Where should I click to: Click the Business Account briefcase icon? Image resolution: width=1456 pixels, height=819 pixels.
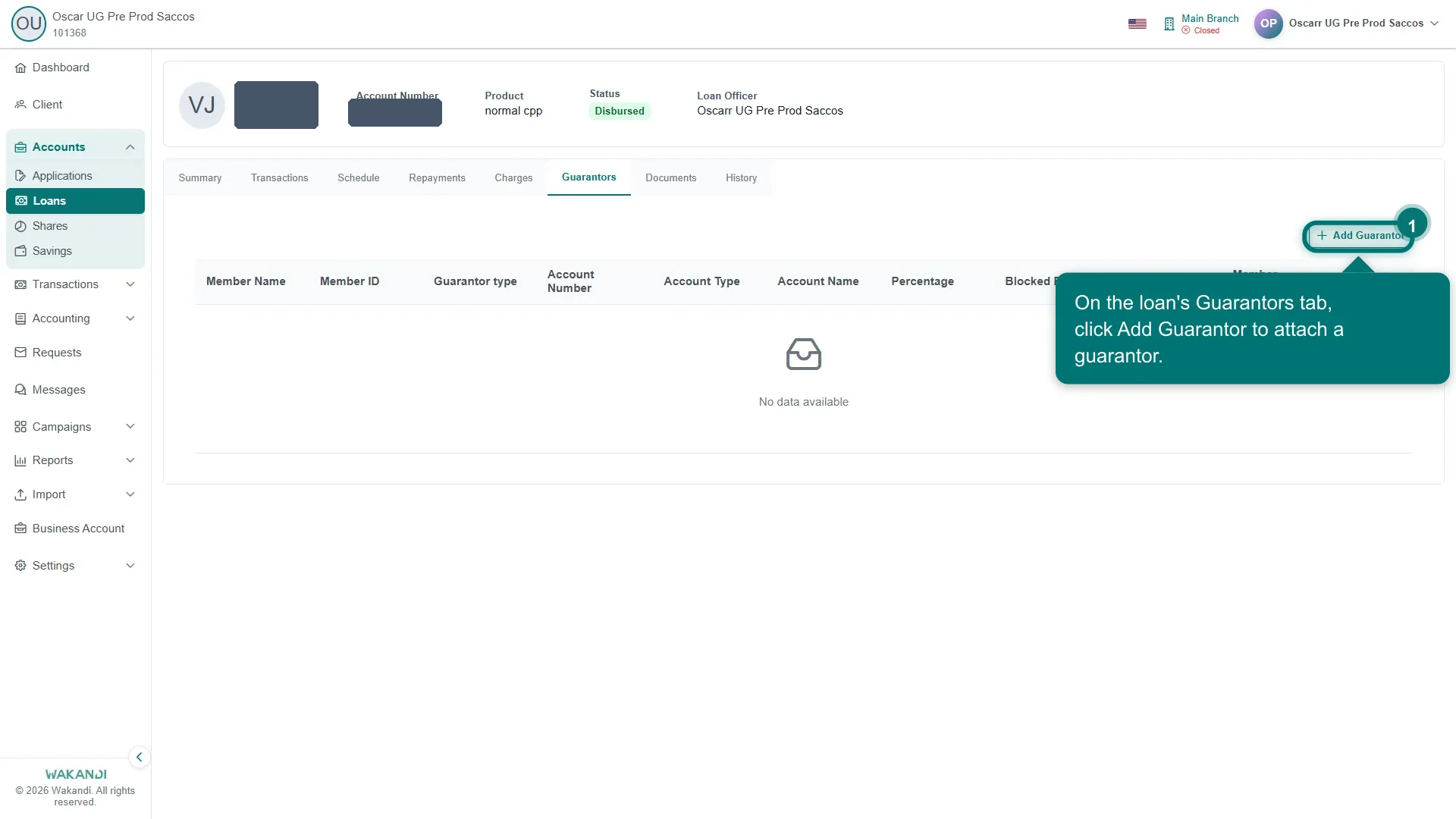(20, 529)
